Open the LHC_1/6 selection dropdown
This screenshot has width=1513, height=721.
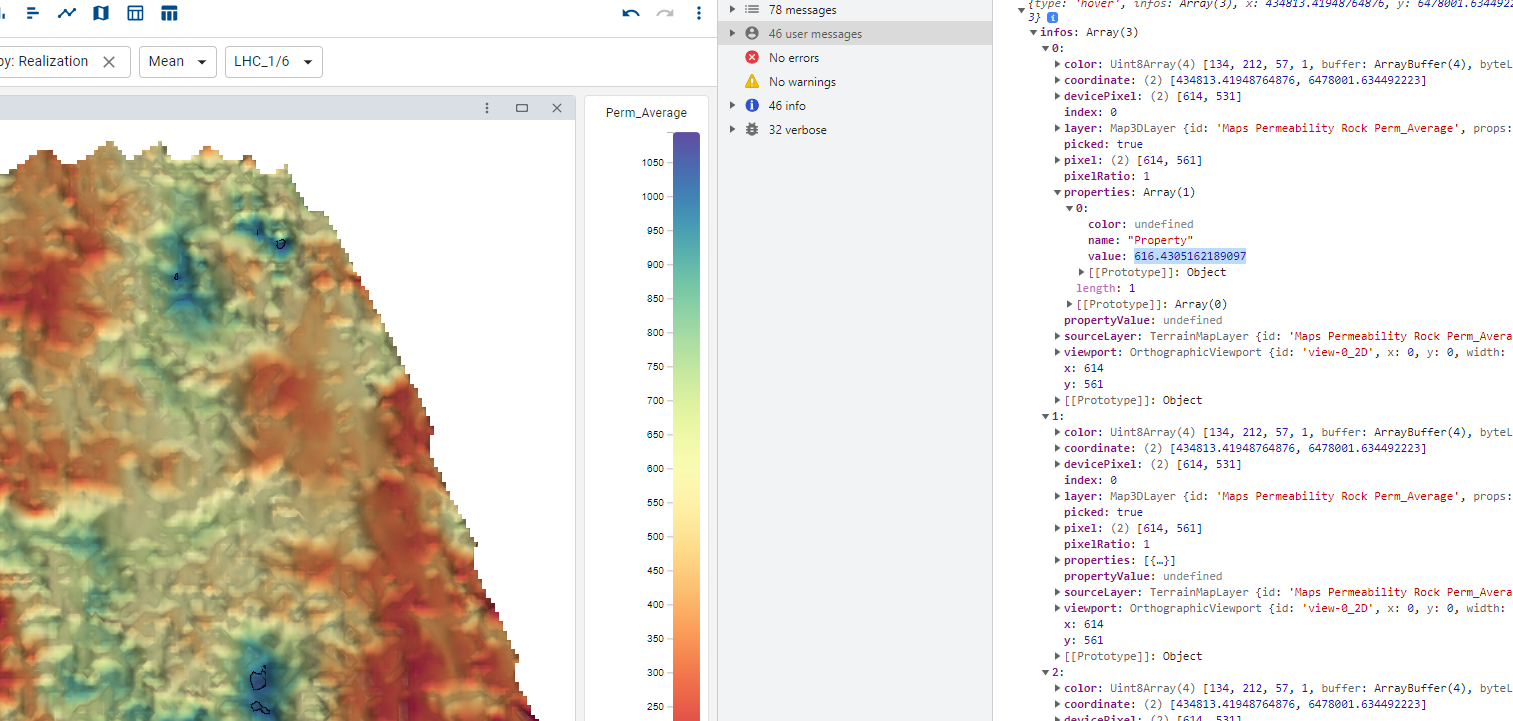point(273,61)
